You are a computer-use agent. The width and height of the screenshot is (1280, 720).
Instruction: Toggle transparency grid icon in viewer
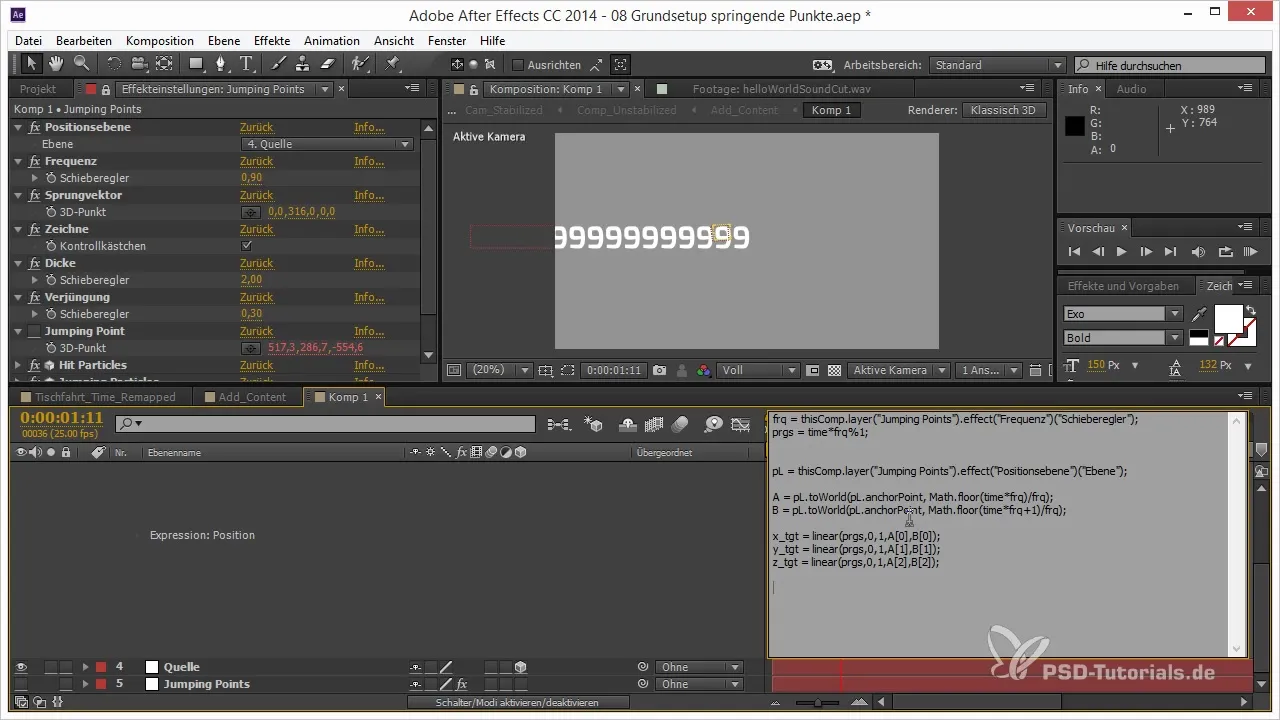pos(834,370)
